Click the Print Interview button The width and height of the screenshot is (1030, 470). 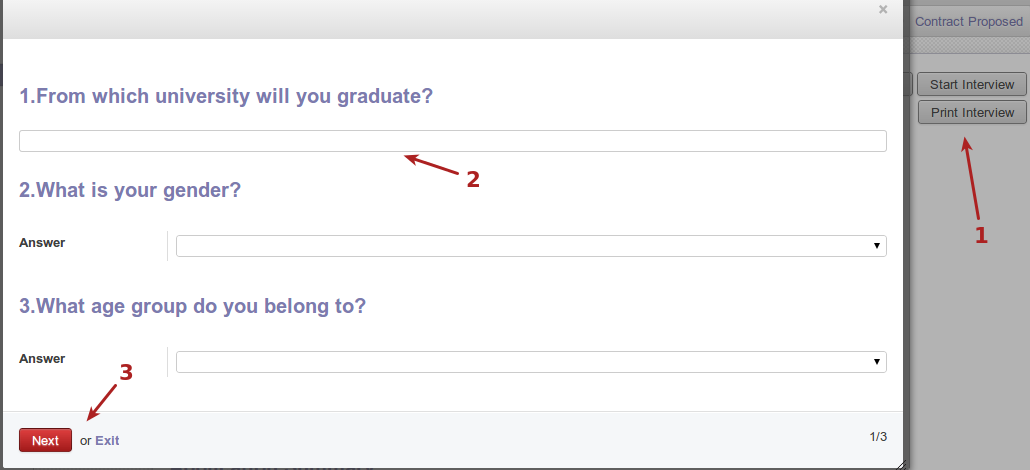[972, 113]
